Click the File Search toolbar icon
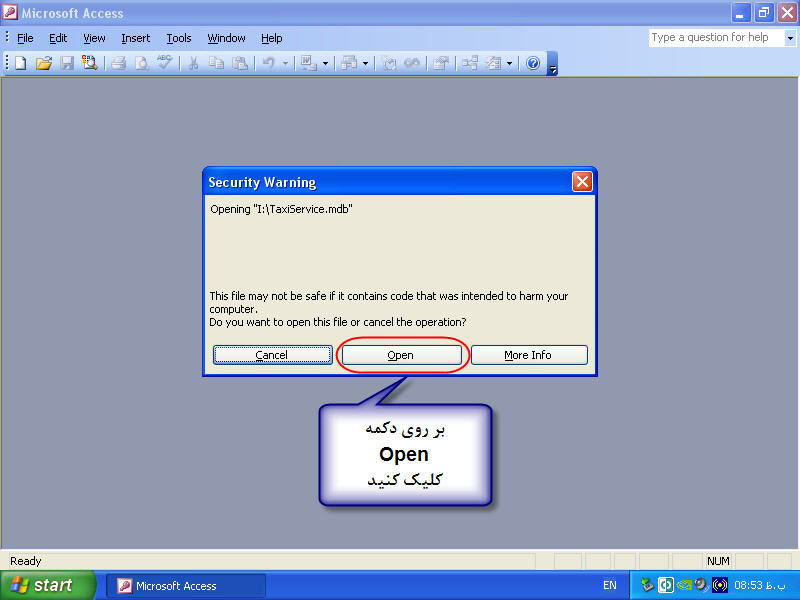Viewport: 800px width, 600px height. tap(90, 63)
